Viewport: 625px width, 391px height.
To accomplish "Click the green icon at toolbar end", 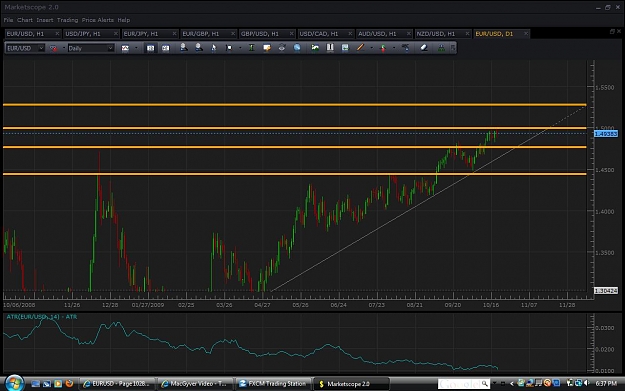I will pyautogui.click(x=441, y=48).
